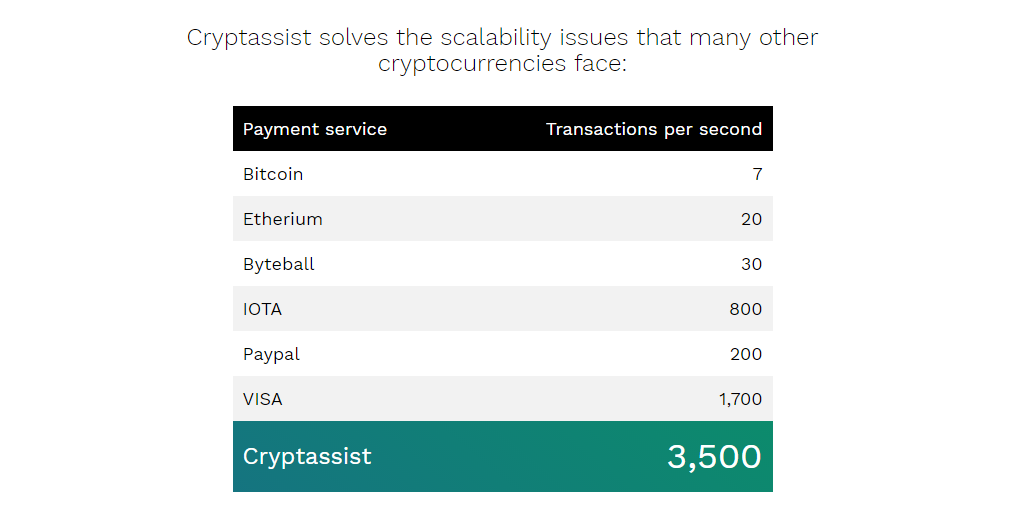Click the Cryptassist label in green row
This screenshot has height=514, width=1025.
click(x=307, y=456)
